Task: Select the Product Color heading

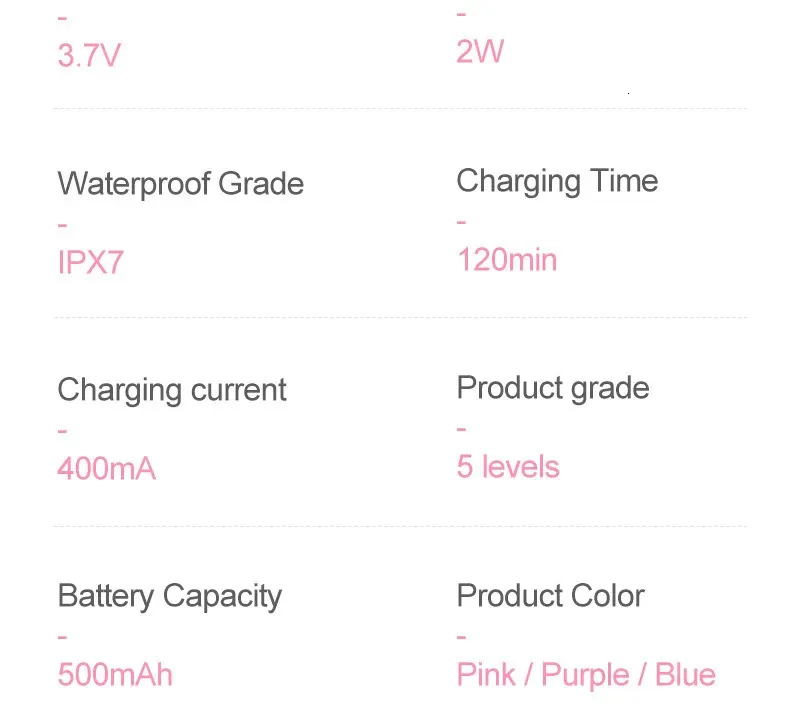Action: pyautogui.click(x=551, y=596)
